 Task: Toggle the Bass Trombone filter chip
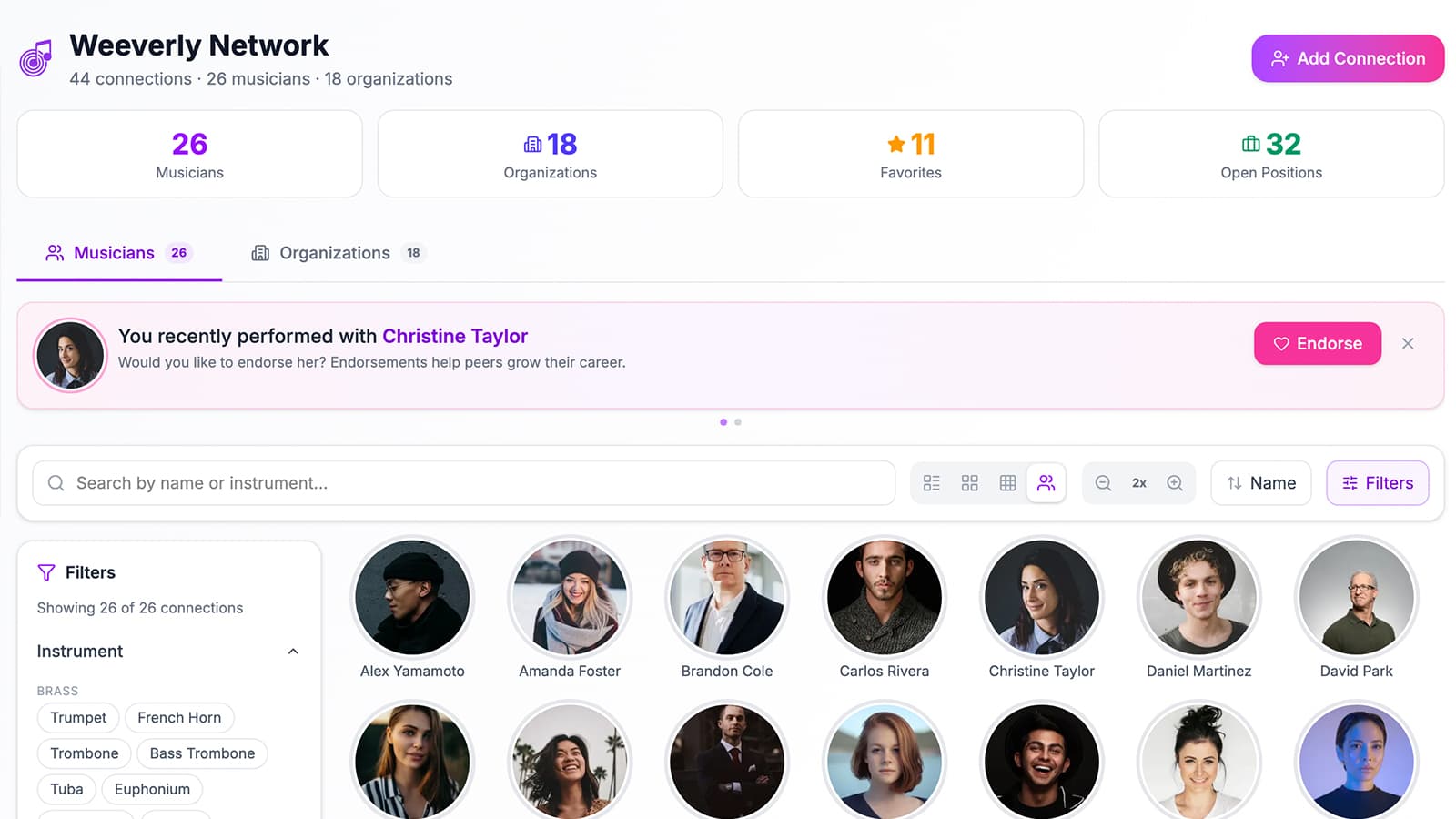[x=202, y=753]
